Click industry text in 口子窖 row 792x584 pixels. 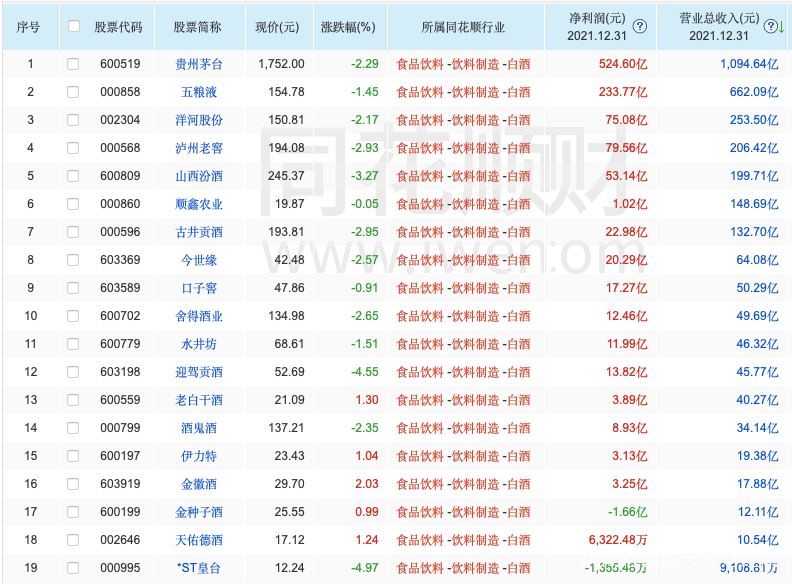463,288
